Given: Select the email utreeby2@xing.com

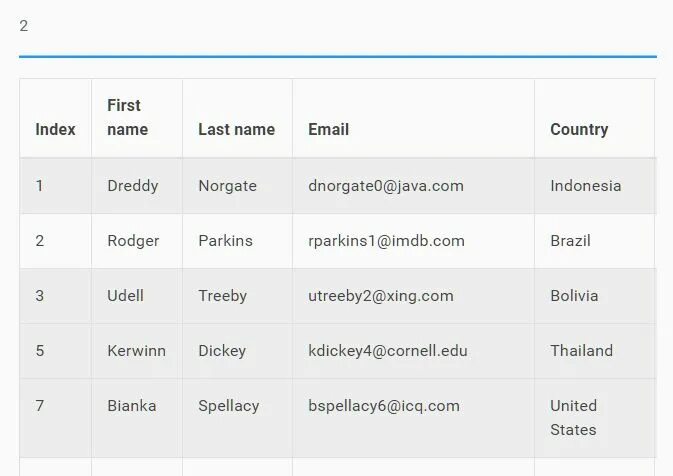Looking at the screenshot, I should tap(381, 296).
